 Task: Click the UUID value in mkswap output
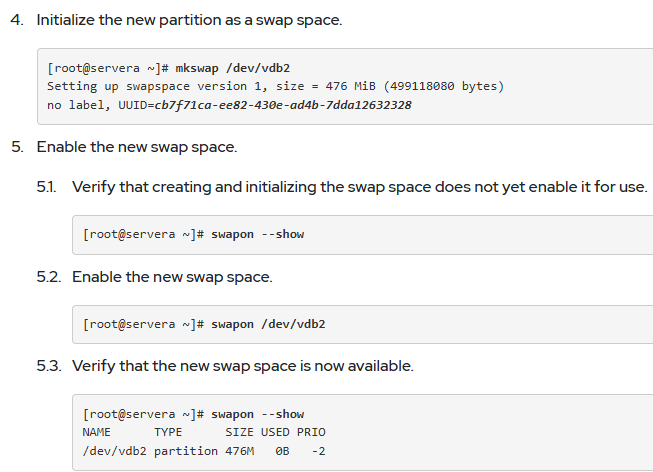coord(283,105)
